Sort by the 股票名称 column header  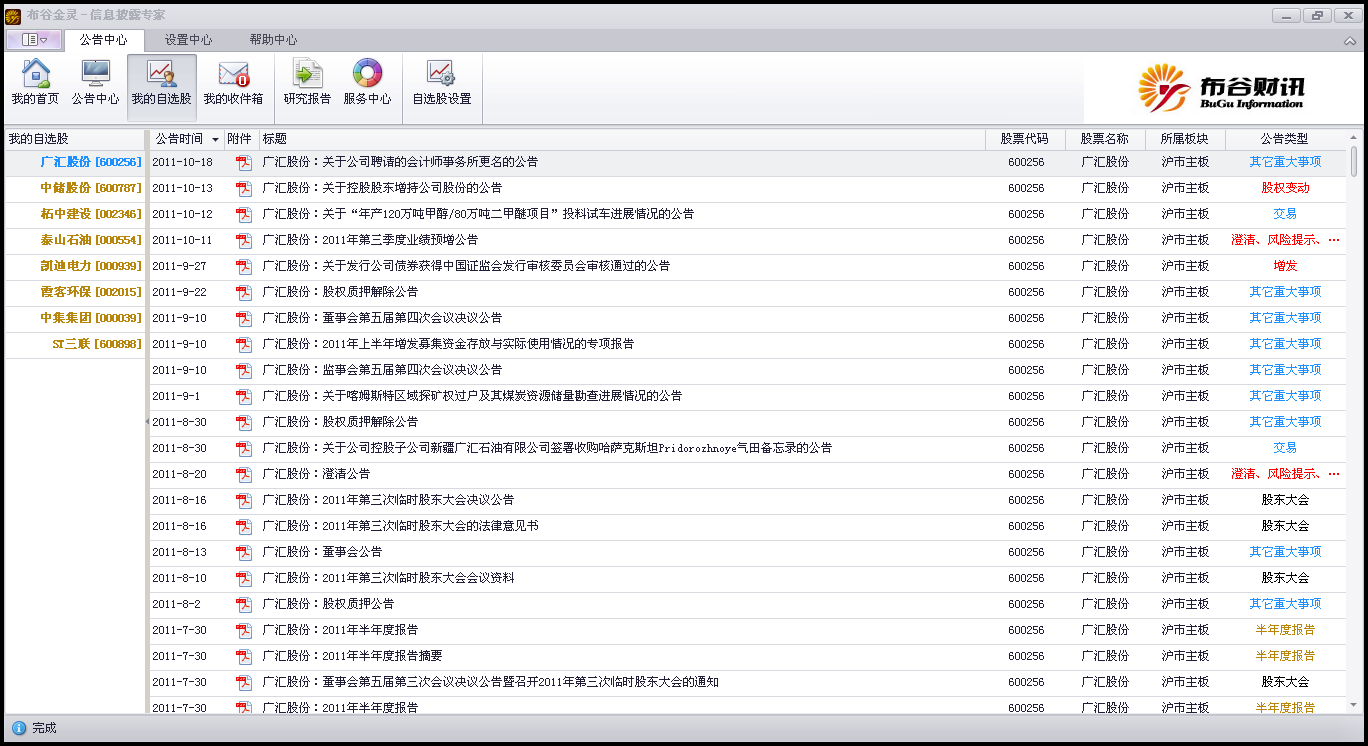point(1105,139)
